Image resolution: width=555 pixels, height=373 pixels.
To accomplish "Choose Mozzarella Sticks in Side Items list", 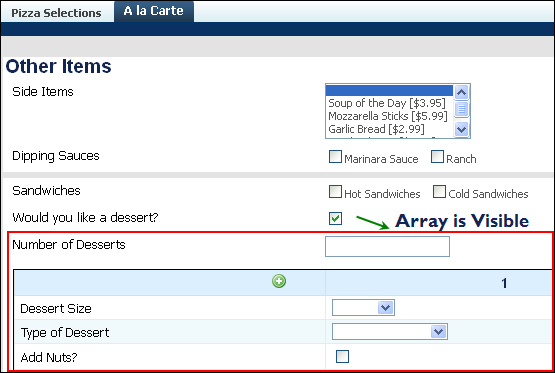I will pos(388,116).
